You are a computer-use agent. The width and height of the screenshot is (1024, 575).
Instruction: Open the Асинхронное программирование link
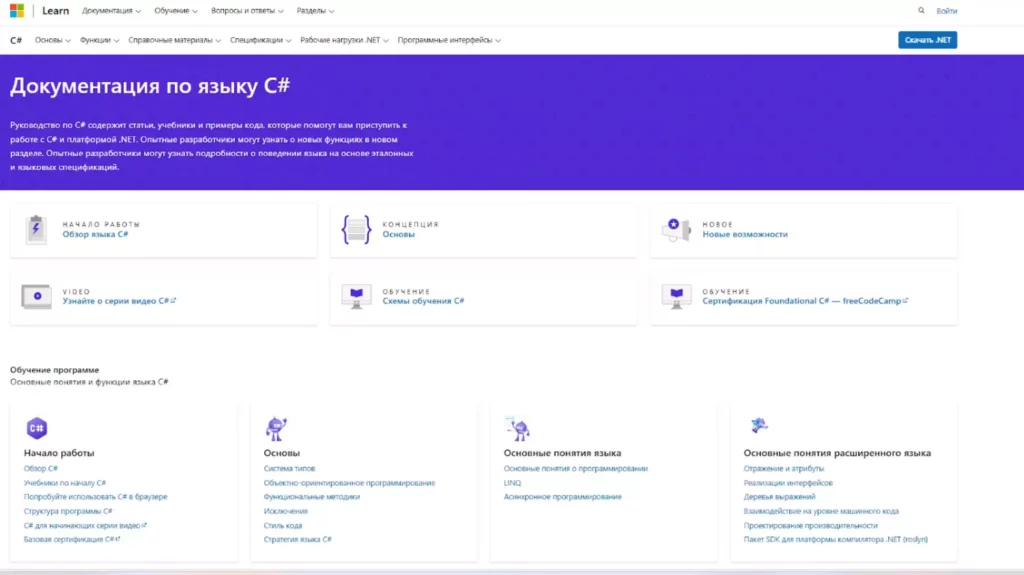tap(562, 497)
